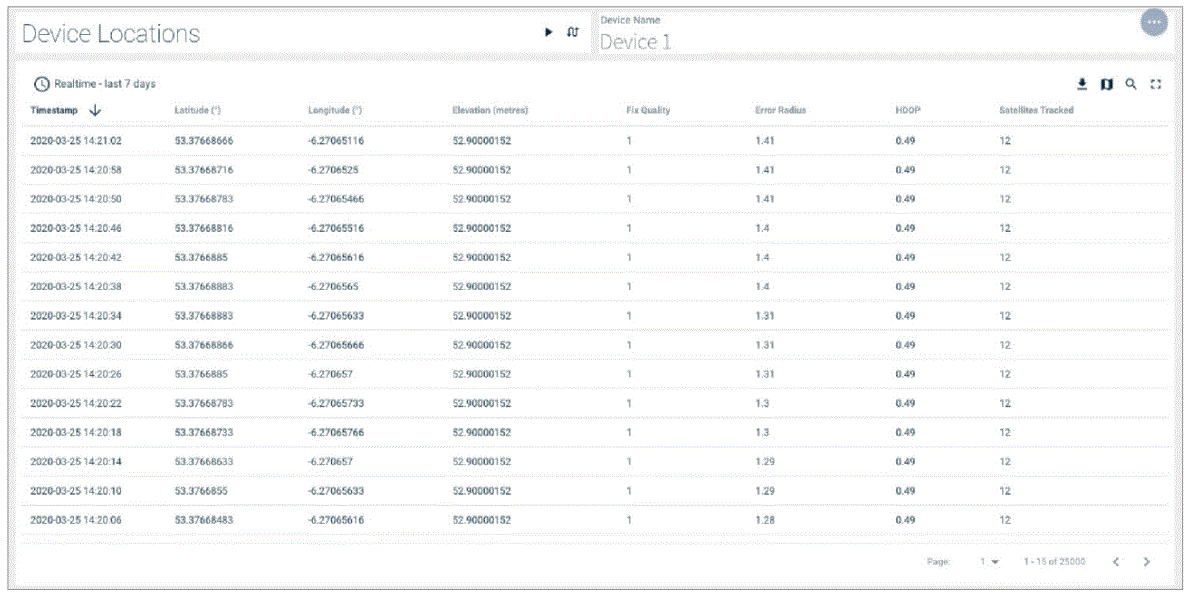1188x595 pixels.
Task: Open Realtime - last 7 days time selector
Action: (x=105, y=84)
